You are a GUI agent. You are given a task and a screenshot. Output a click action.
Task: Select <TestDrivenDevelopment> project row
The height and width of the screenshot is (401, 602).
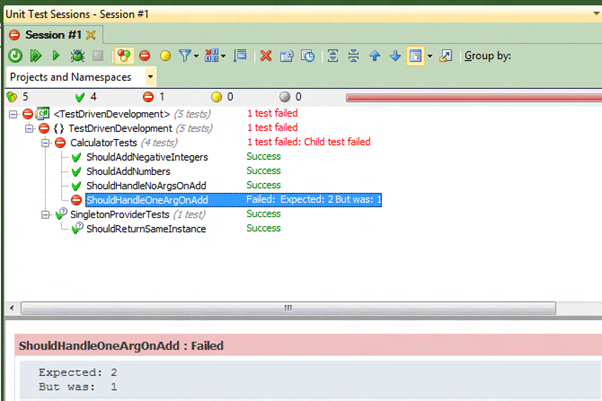coord(112,114)
